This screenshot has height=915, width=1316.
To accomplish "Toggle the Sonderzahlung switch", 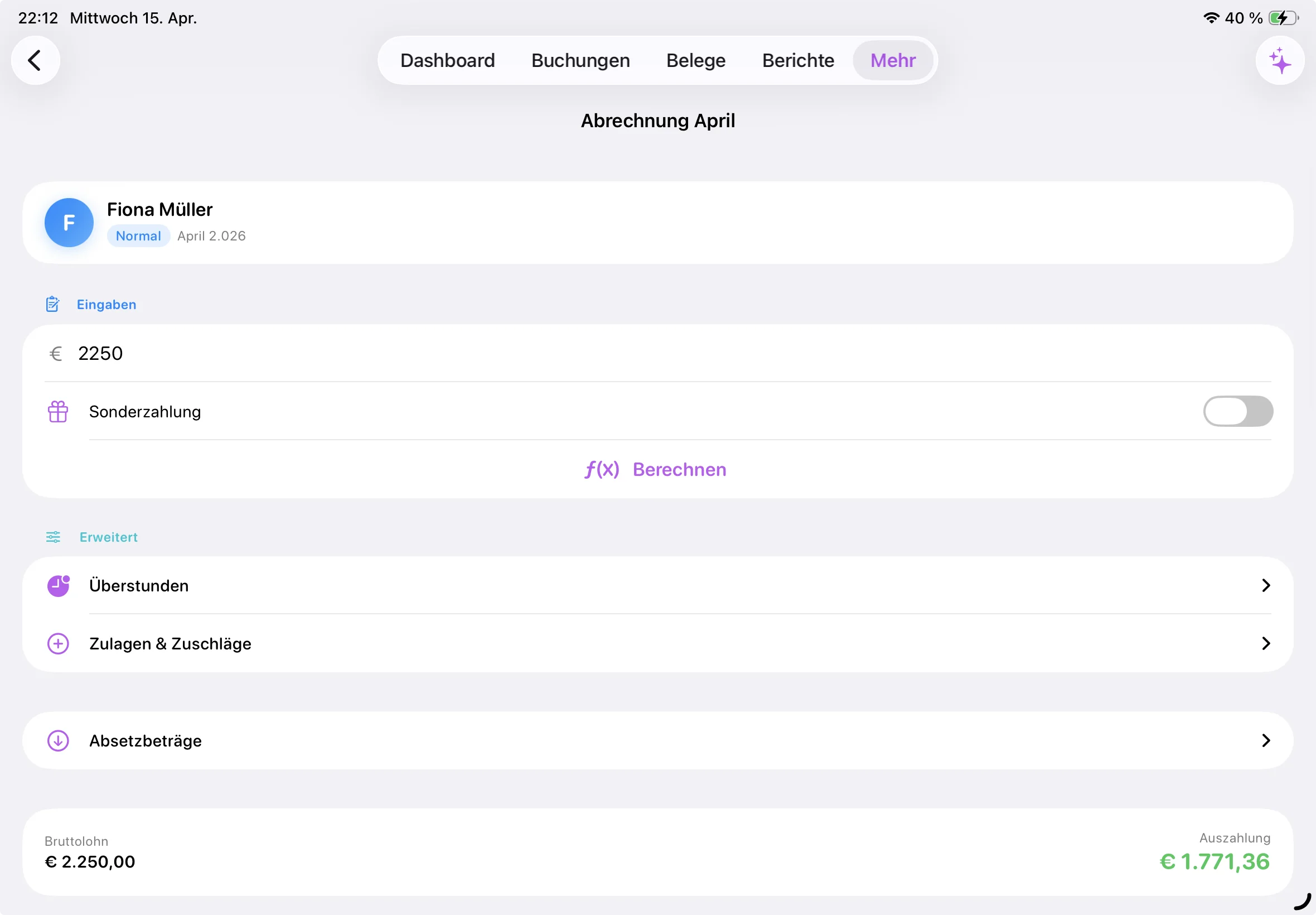I will (1237, 411).
